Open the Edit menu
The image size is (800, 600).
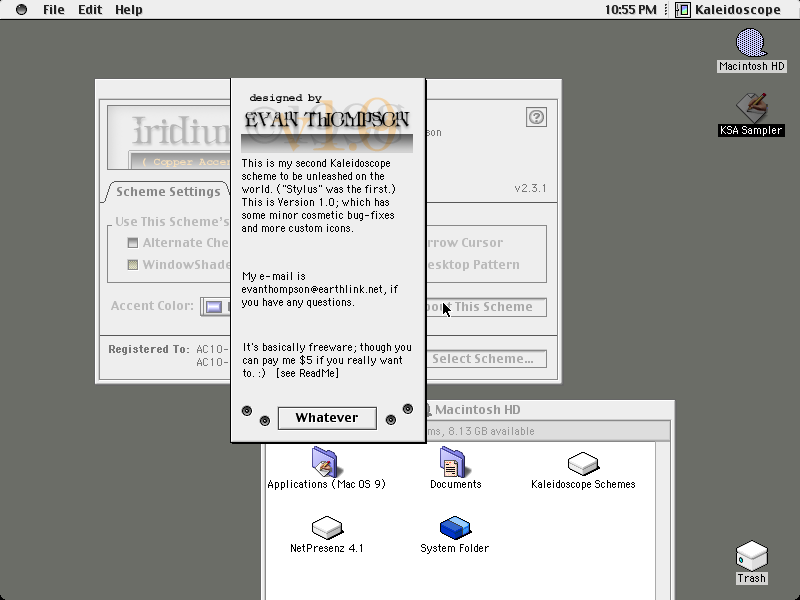click(x=90, y=10)
